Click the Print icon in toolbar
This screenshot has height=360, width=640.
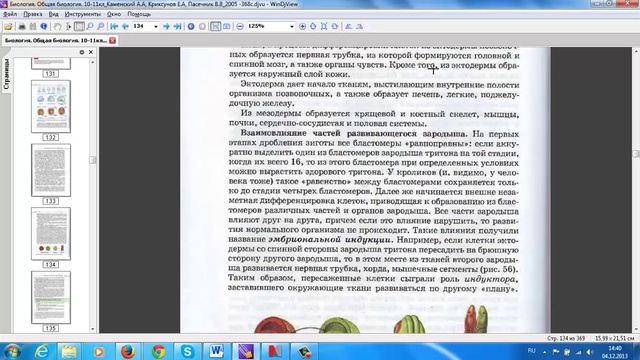tap(22, 27)
